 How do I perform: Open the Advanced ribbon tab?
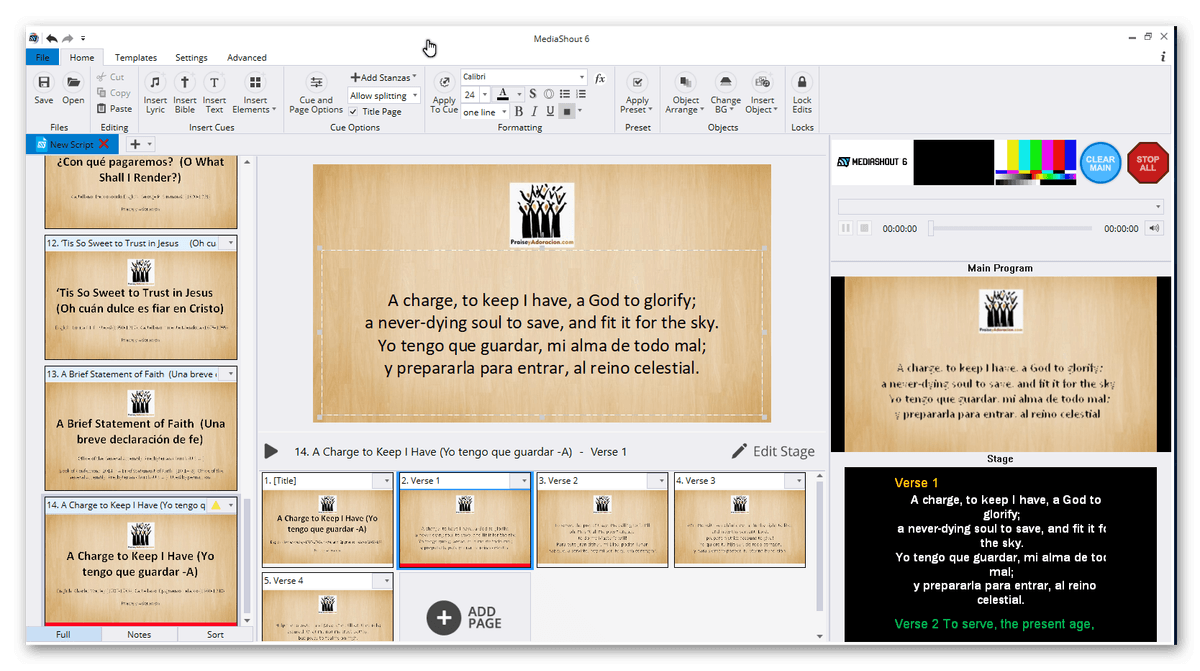tap(246, 58)
